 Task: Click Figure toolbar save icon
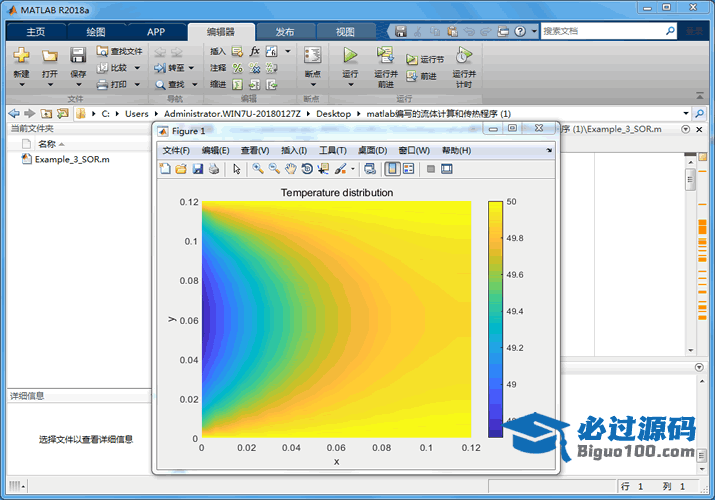197,169
